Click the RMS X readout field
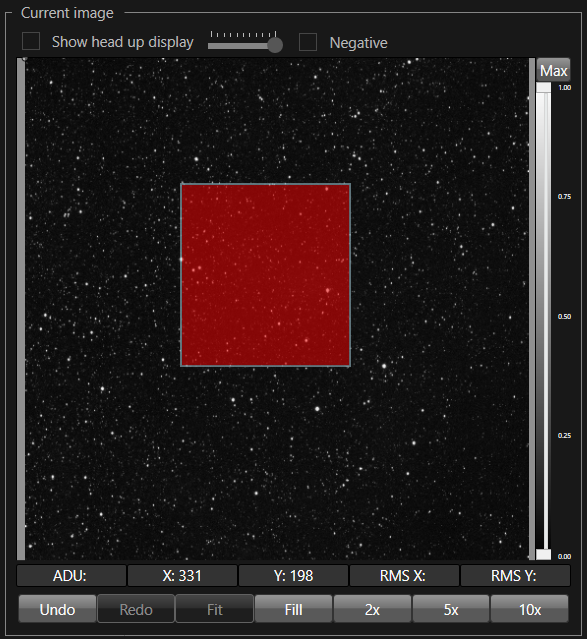587x639 pixels. click(x=404, y=575)
